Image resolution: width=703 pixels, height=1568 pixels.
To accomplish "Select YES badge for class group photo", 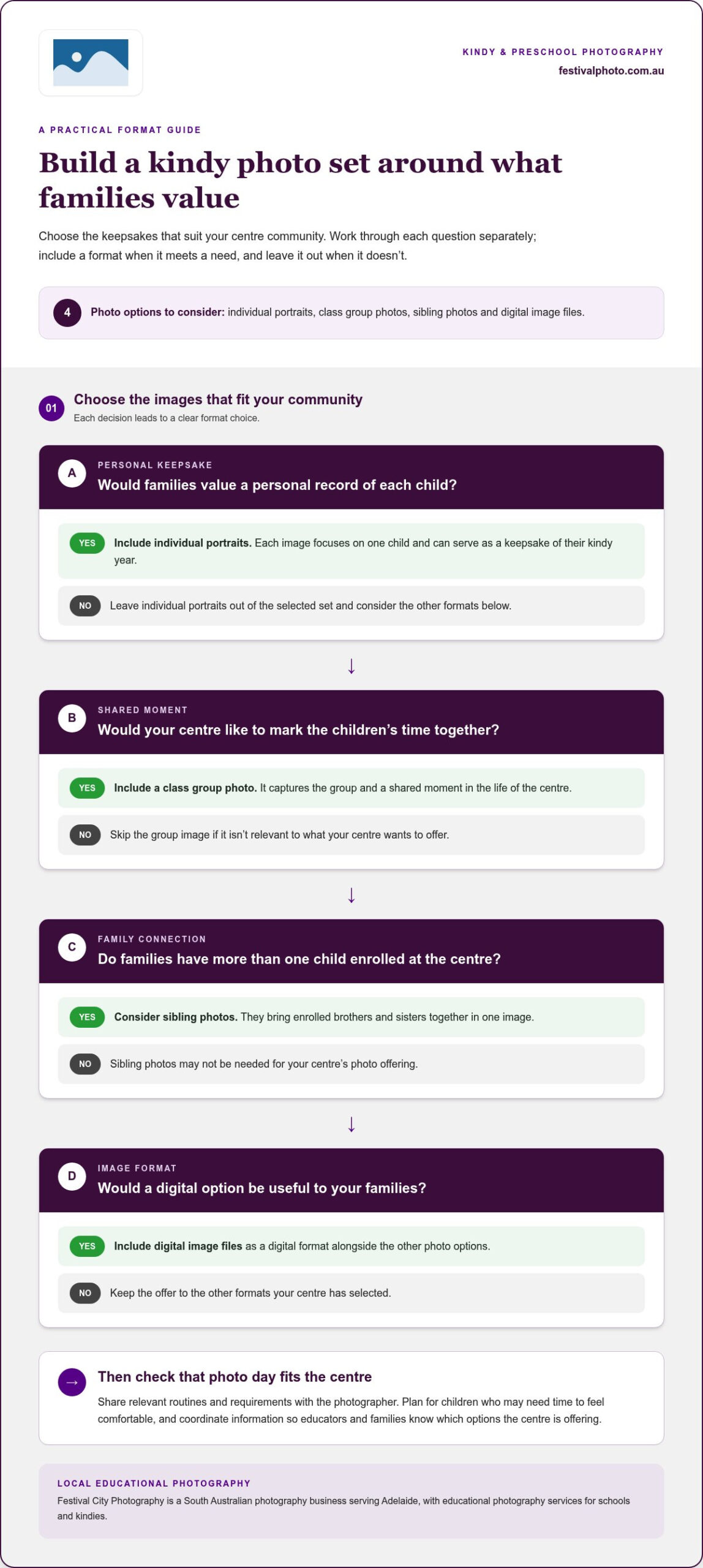I will 88,788.
